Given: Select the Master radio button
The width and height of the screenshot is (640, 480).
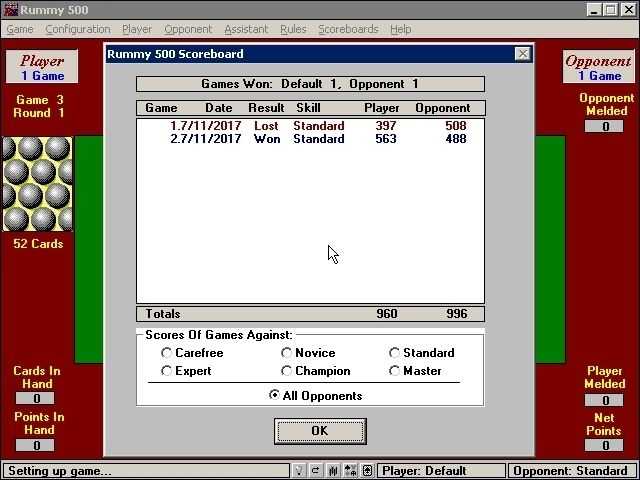Looking at the screenshot, I should [x=395, y=371].
